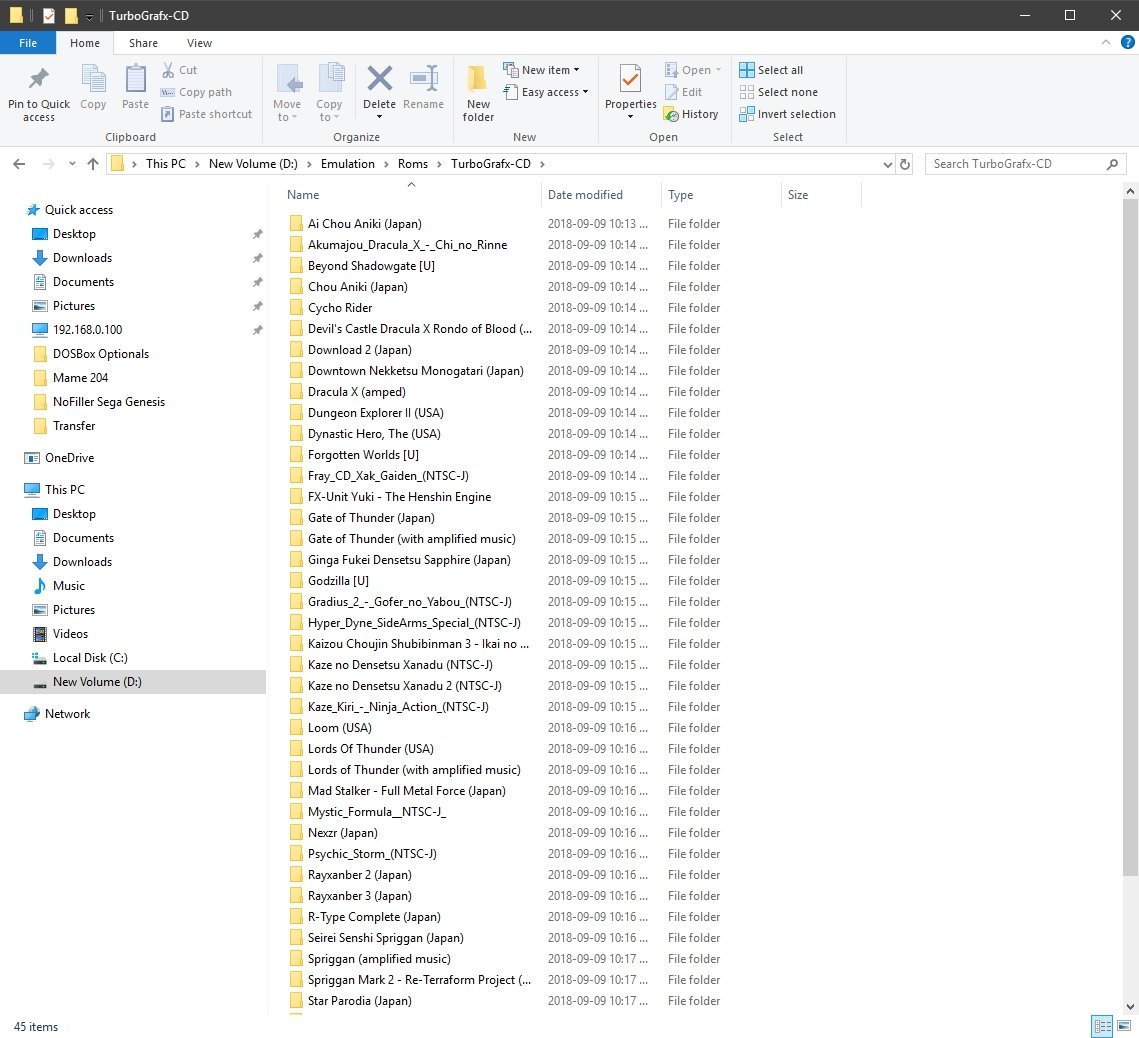Switch to large icons view layout

point(1124,1026)
